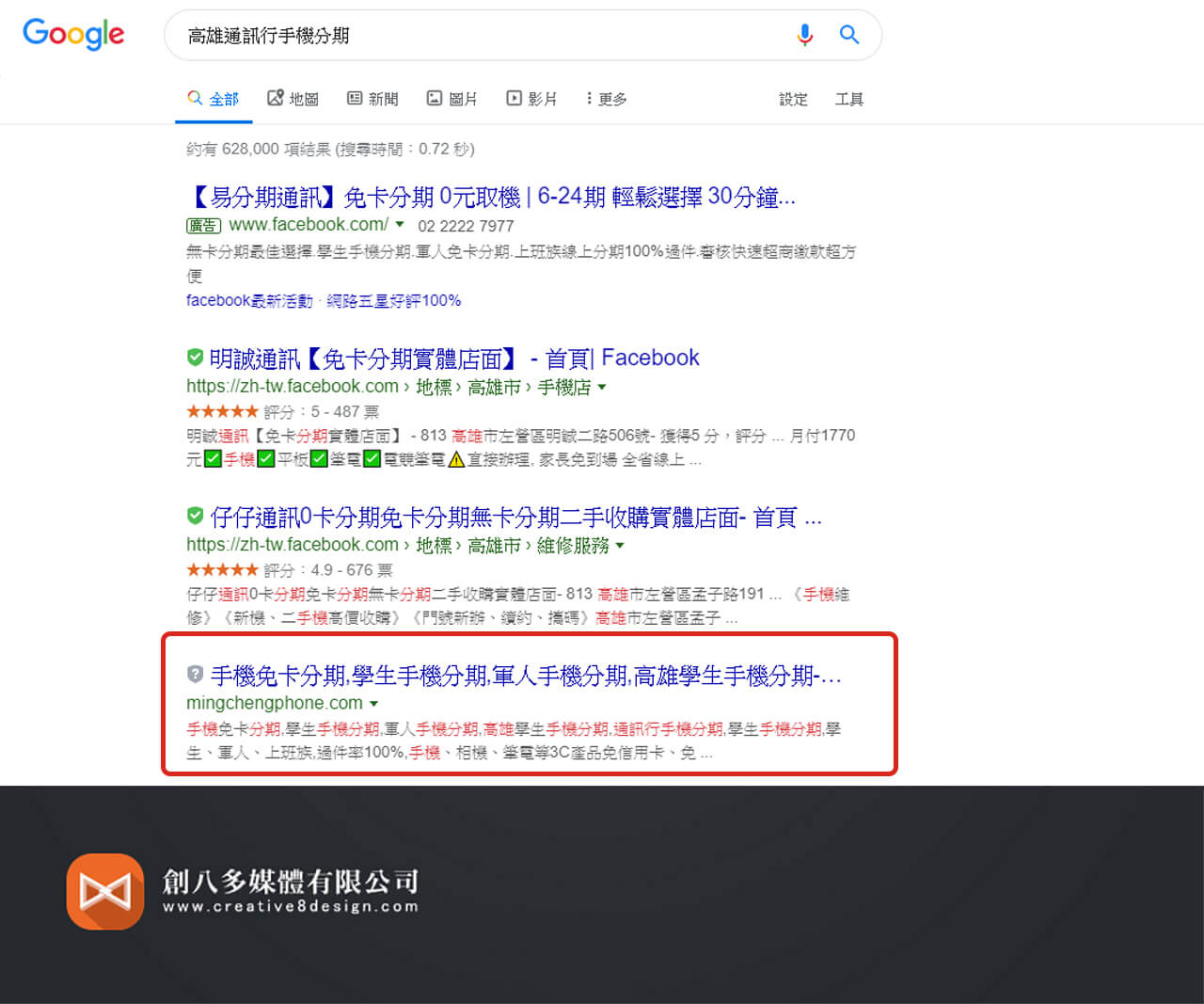Click 創八多媒體有限公司 company name

290,881
